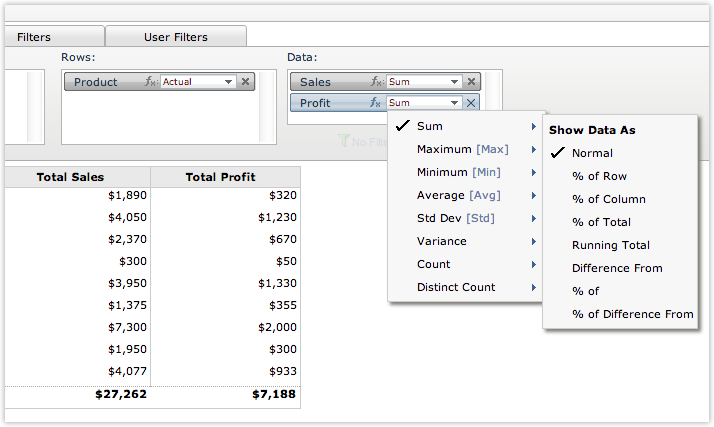Open the Sales Sum dropdown
The height and width of the screenshot is (427, 714).
455,82
